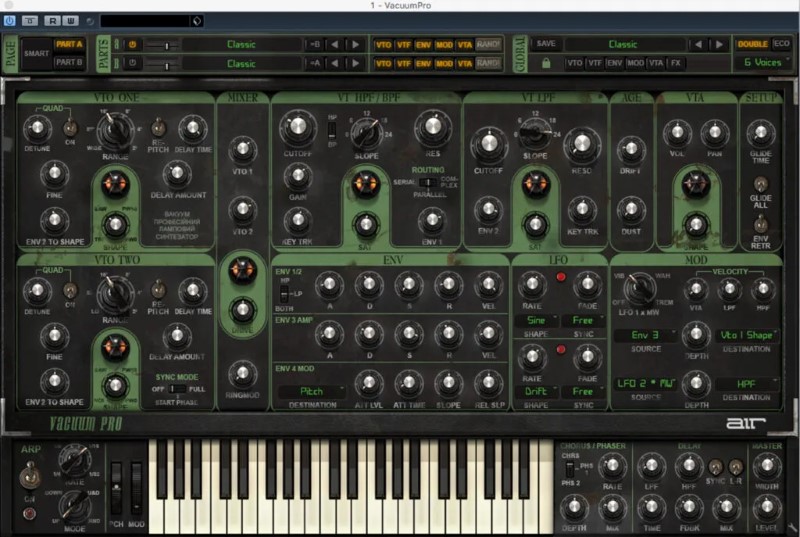Go to previous Part A preset arrow

pos(335,44)
